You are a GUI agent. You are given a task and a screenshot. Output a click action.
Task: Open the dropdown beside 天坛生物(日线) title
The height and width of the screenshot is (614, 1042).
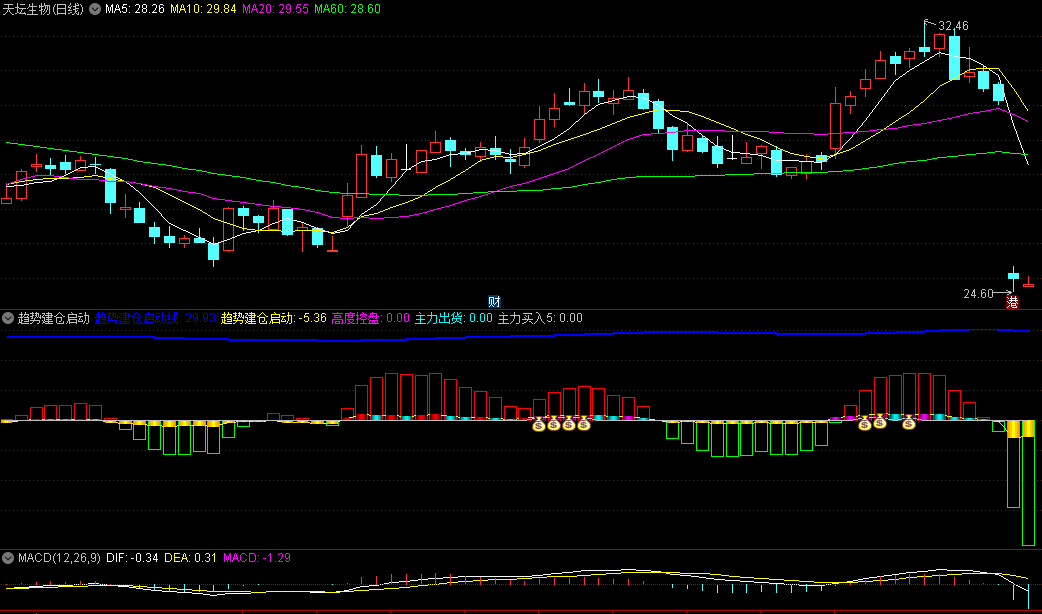point(95,9)
